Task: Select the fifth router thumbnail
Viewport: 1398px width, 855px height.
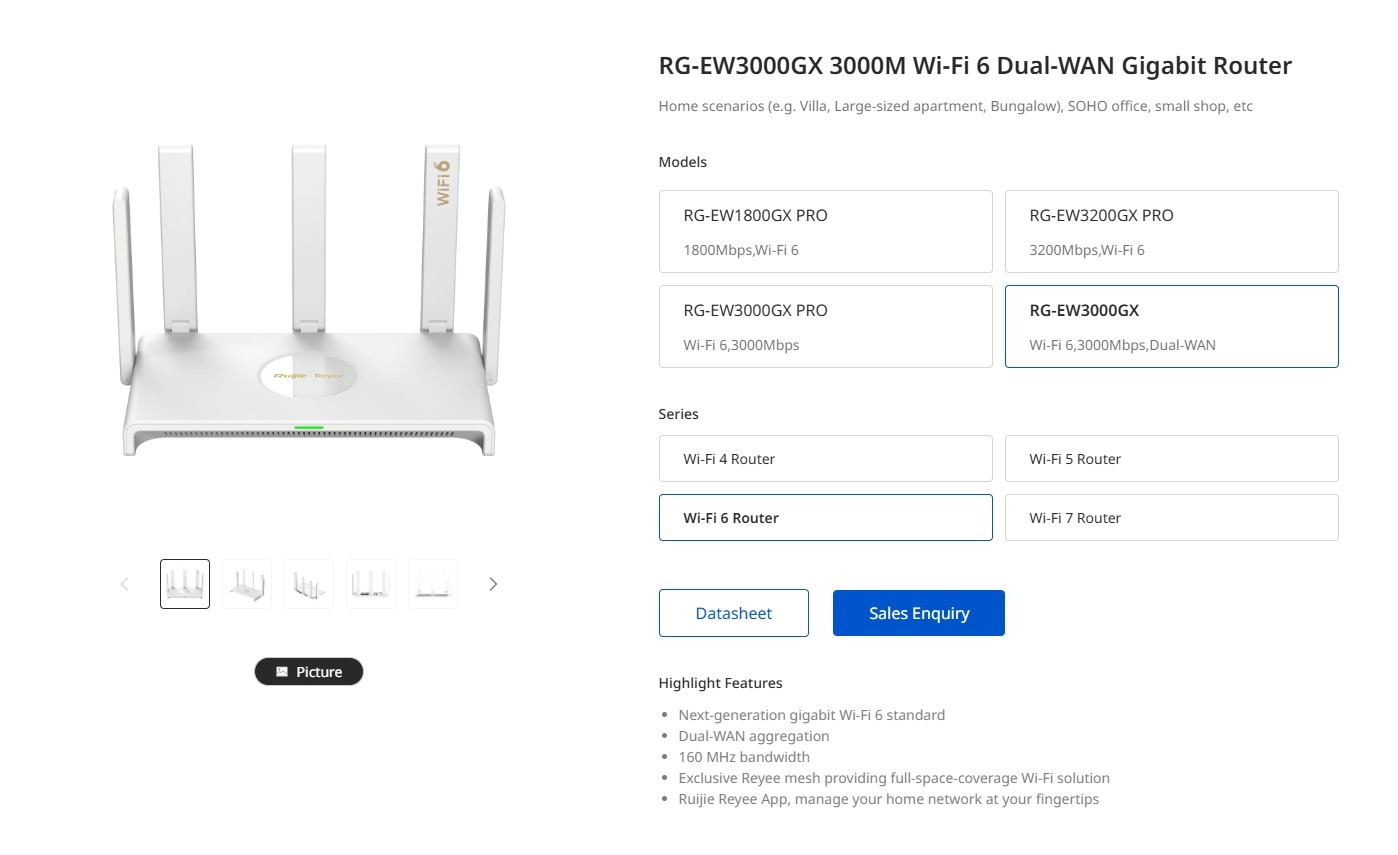Action: (x=432, y=583)
